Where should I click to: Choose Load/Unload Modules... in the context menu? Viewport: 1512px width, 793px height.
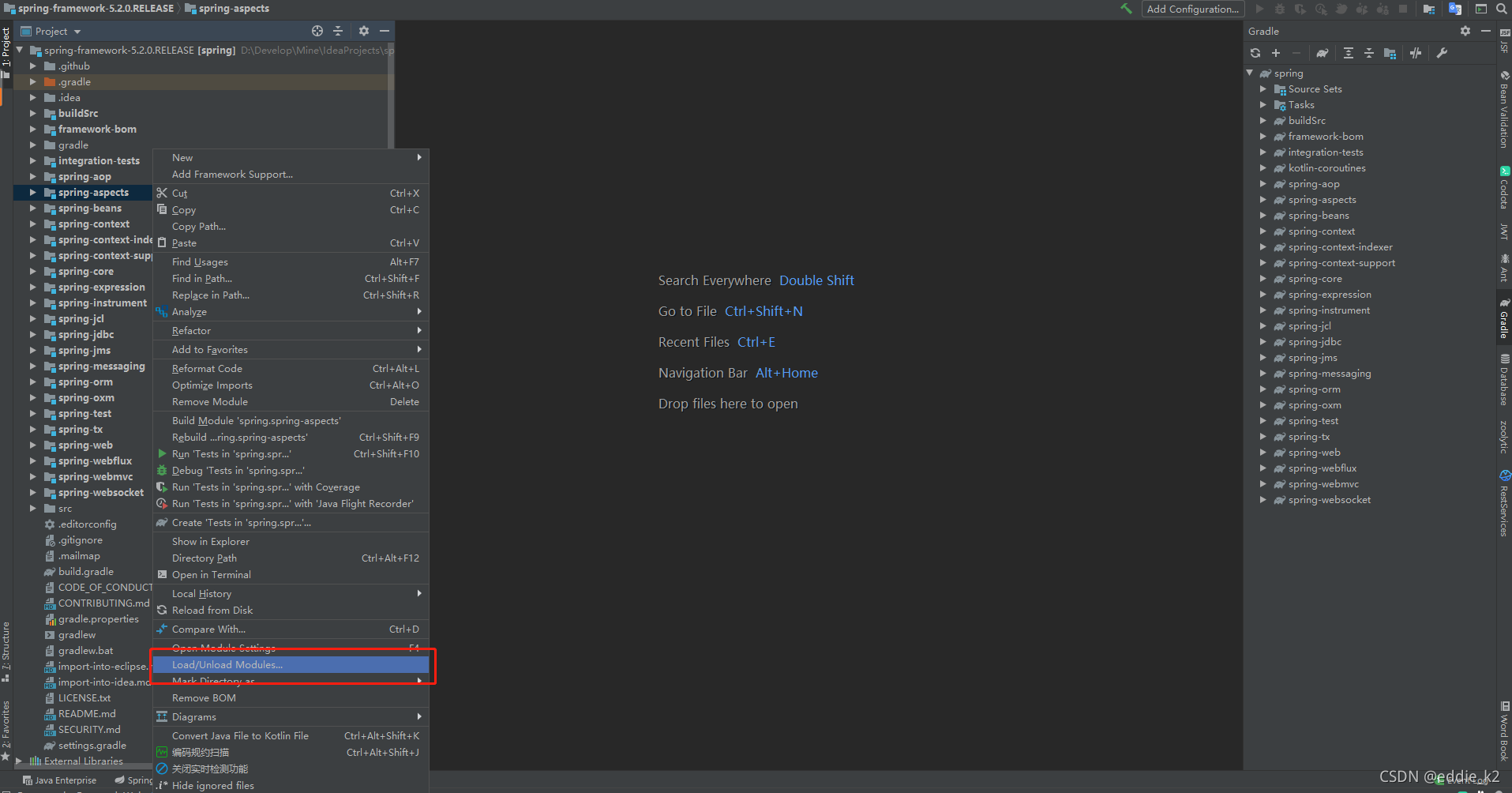(x=291, y=664)
